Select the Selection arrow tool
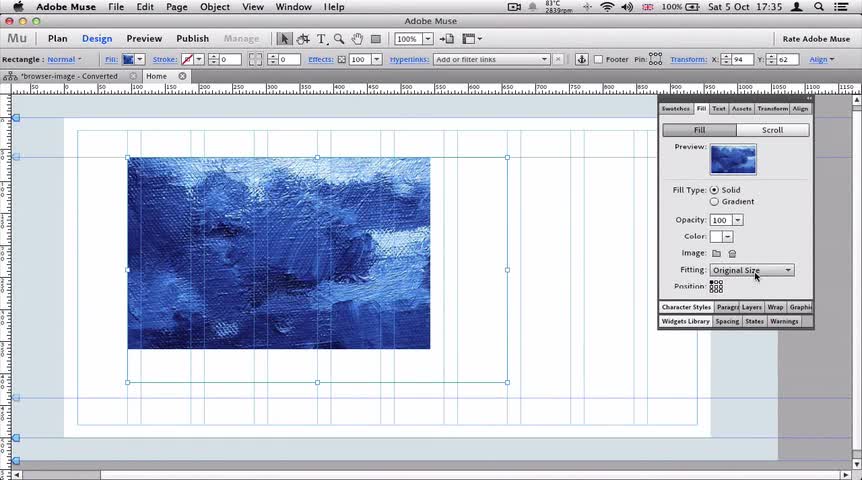The height and width of the screenshot is (480, 862). (x=284, y=39)
